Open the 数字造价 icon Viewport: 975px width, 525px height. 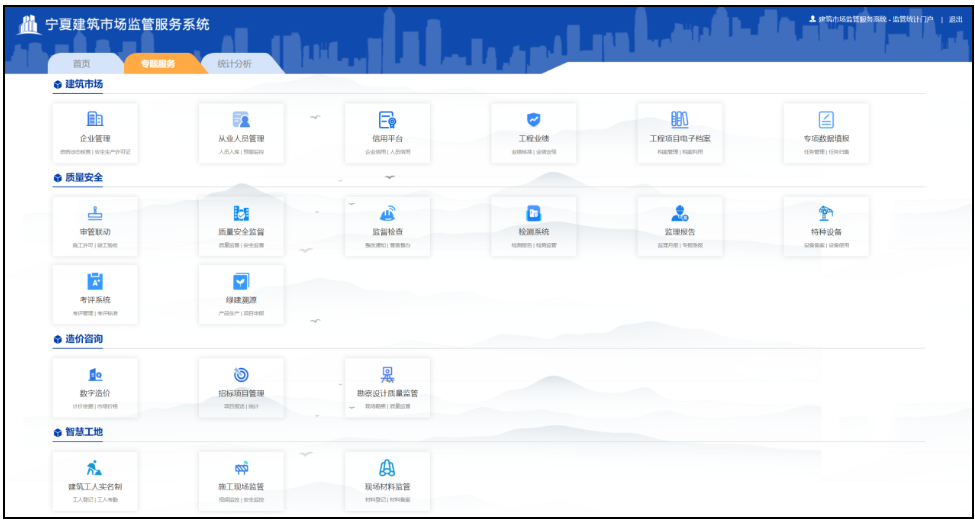coord(95,375)
